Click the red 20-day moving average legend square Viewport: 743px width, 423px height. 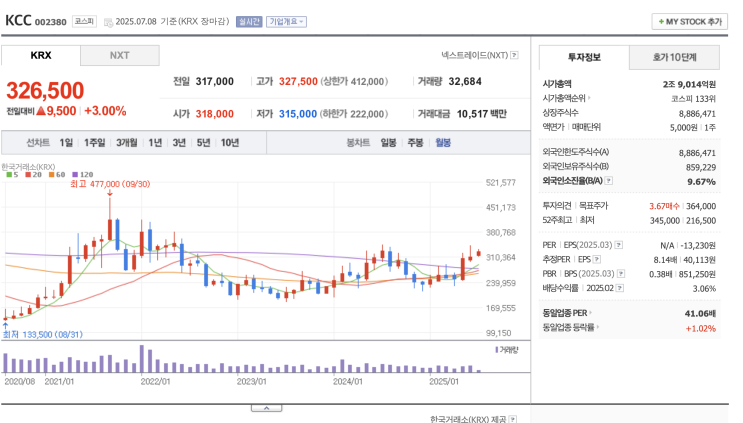pyautogui.click(x=28, y=175)
